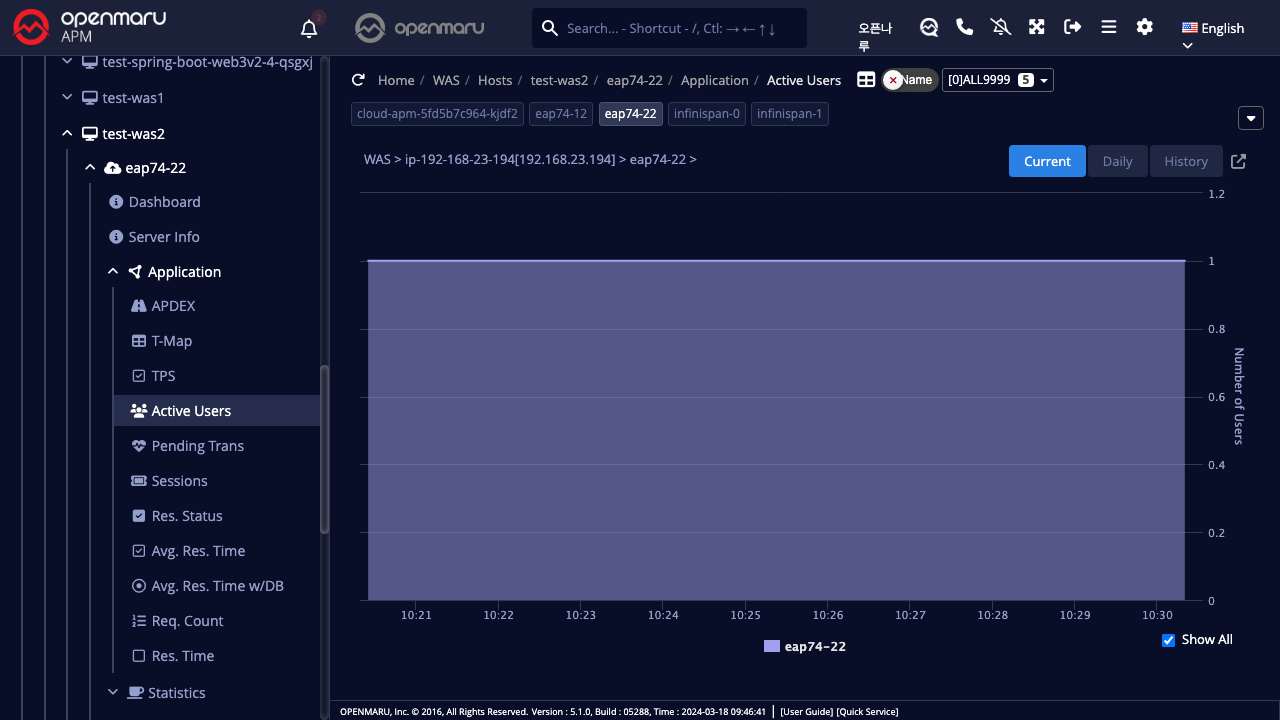Click the logout icon
This screenshot has height=720, width=1280.
(x=1073, y=27)
